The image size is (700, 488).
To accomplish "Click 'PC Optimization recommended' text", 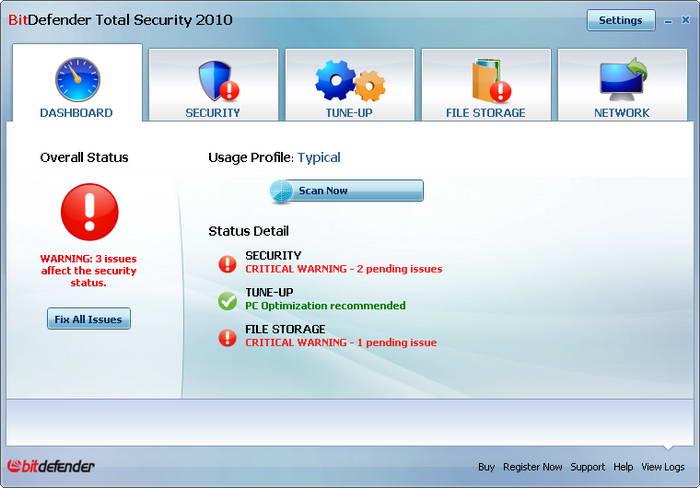I will coord(325,306).
